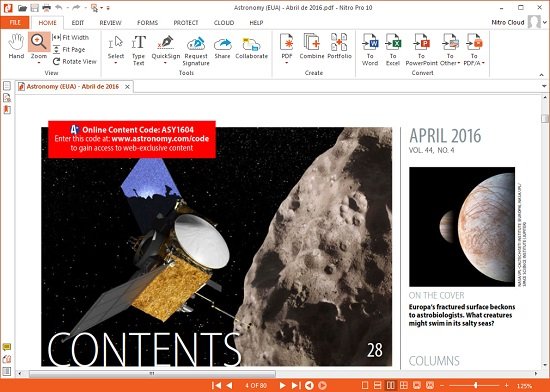
Task: Click Fit Width in View group
Action: [x=71, y=37]
